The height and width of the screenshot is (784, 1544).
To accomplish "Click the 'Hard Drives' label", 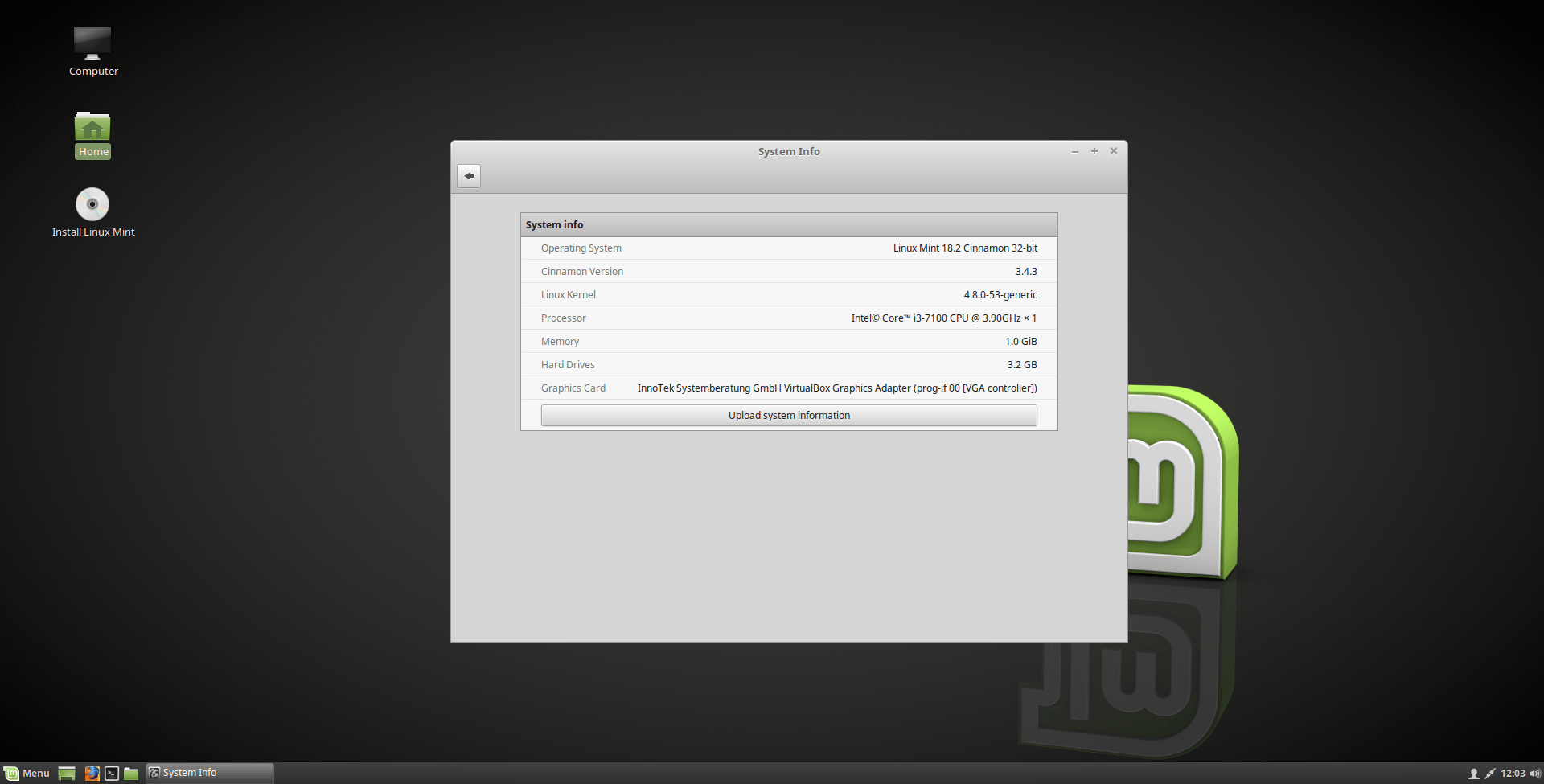I will click(x=568, y=365).
